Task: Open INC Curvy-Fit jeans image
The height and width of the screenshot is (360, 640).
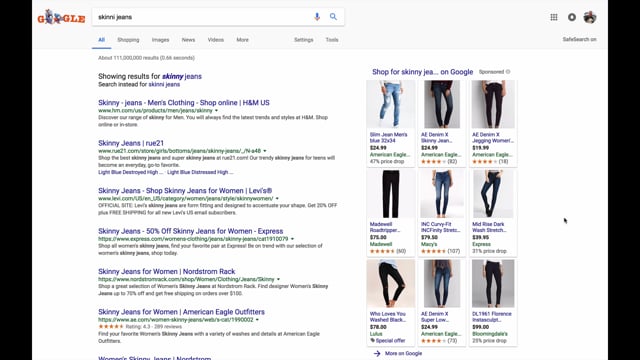Action: (442, 194)
